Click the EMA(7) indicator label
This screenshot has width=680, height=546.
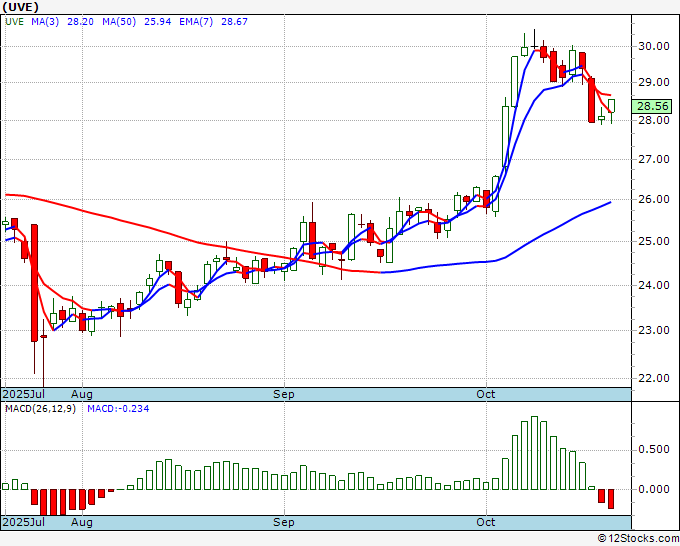point(196,22)
